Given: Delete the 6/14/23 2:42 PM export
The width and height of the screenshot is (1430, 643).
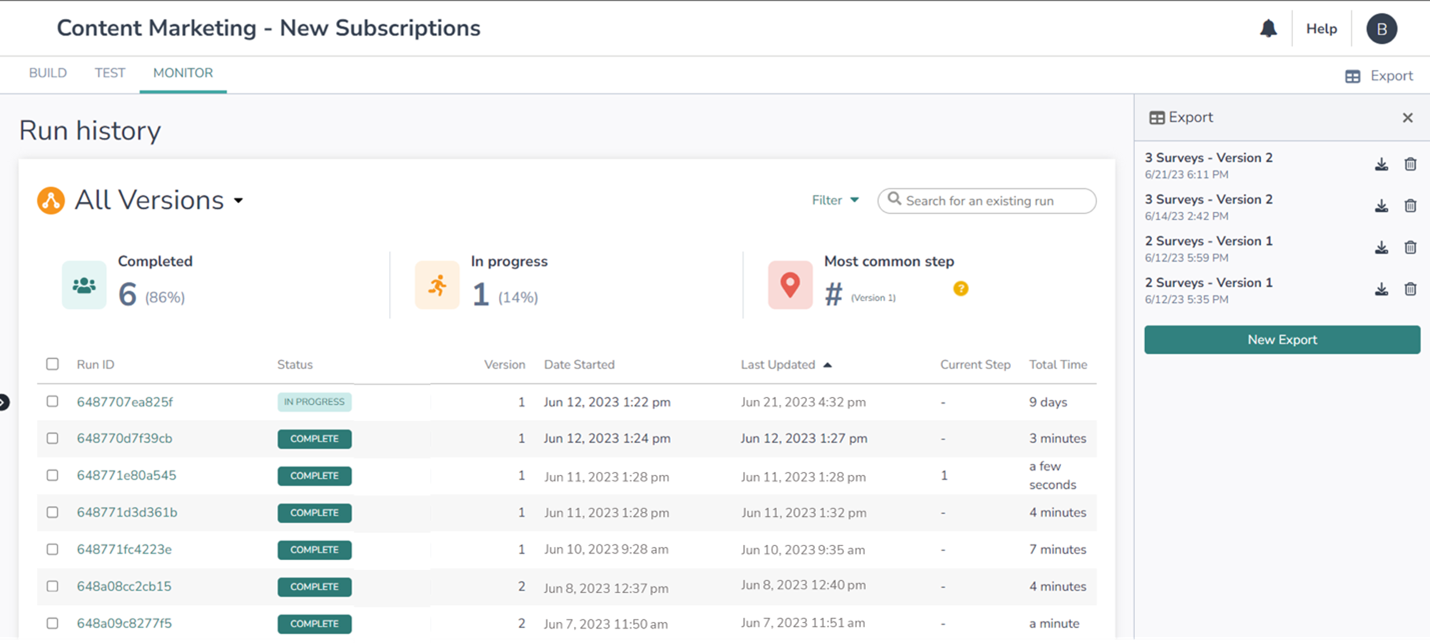Looking at the screenshot, I should point(1410,206).
